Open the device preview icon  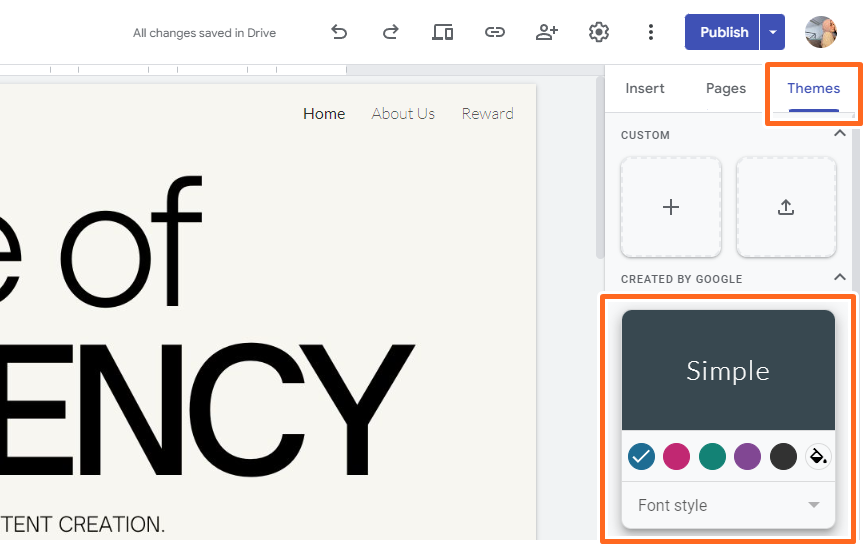click(442, 33)
